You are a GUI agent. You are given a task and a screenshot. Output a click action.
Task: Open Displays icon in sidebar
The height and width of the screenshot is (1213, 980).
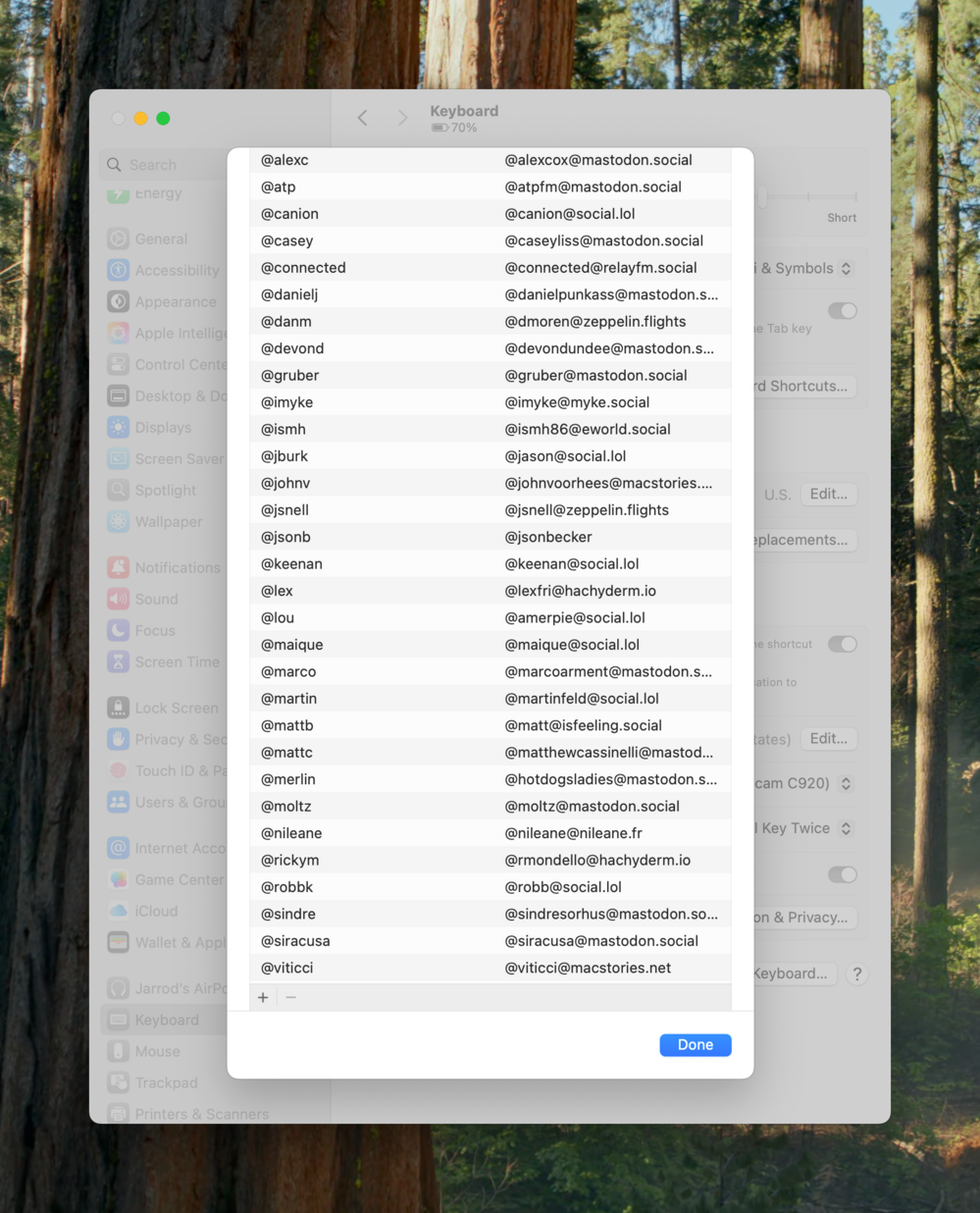click(119, 427)
